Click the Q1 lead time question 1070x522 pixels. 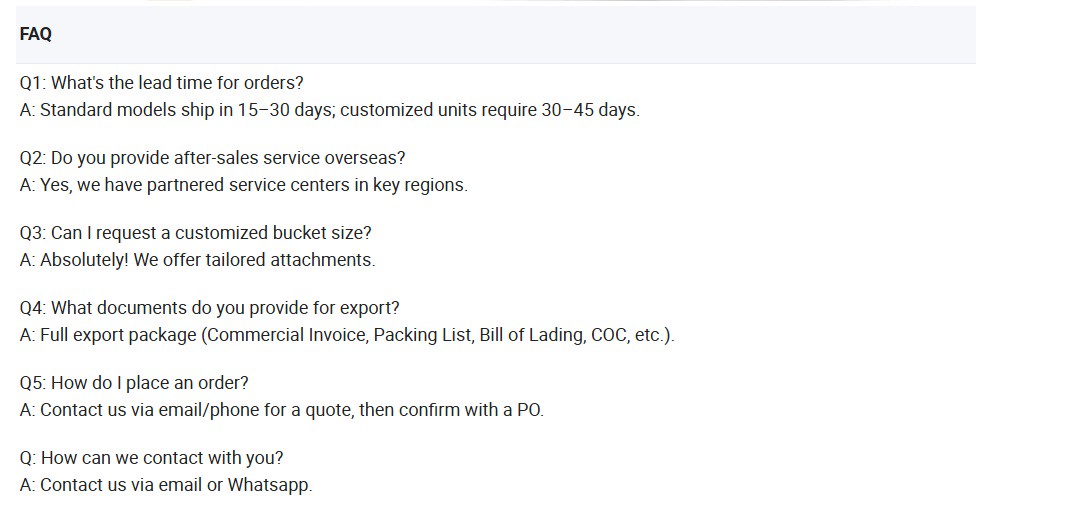[161, 83]
